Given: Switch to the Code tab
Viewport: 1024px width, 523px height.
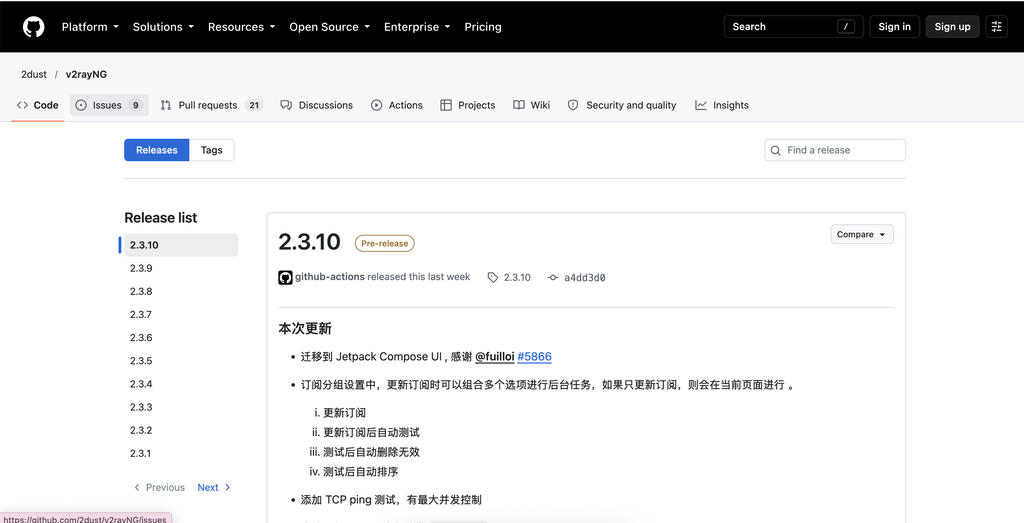Looking at the screenshot, I should pos(38,105).
